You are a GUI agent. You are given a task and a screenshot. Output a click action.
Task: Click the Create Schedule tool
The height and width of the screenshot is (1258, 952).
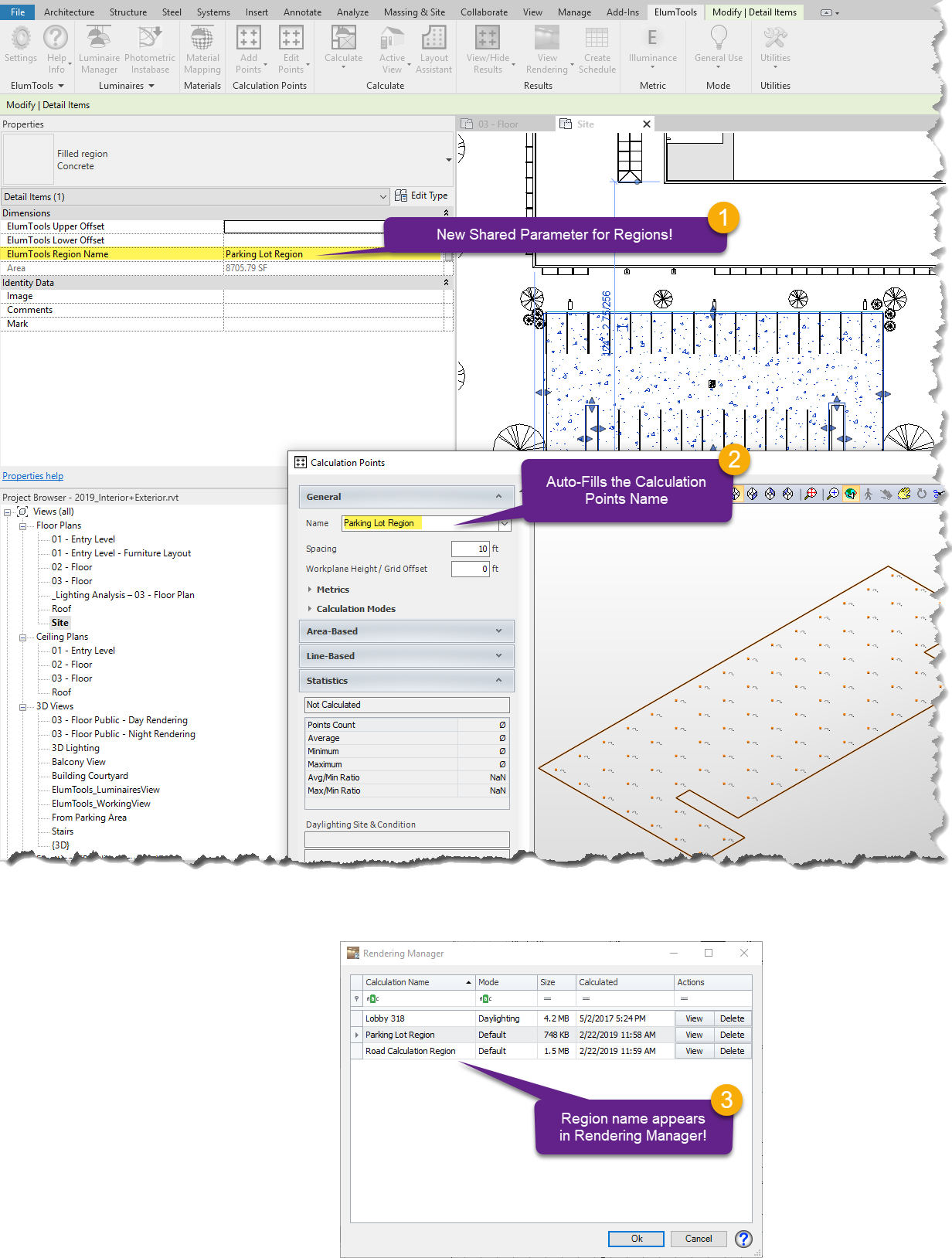597,49
